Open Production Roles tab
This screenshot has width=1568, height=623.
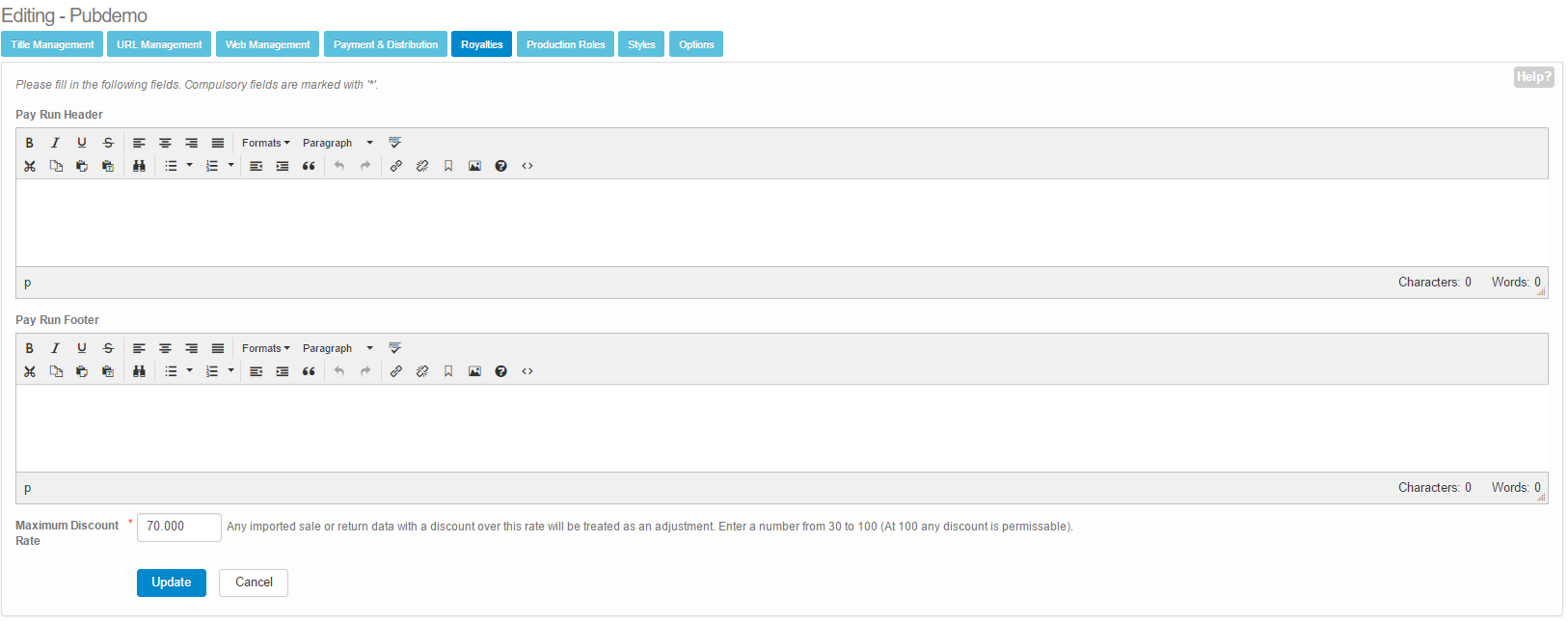click(x=565, y=44)
